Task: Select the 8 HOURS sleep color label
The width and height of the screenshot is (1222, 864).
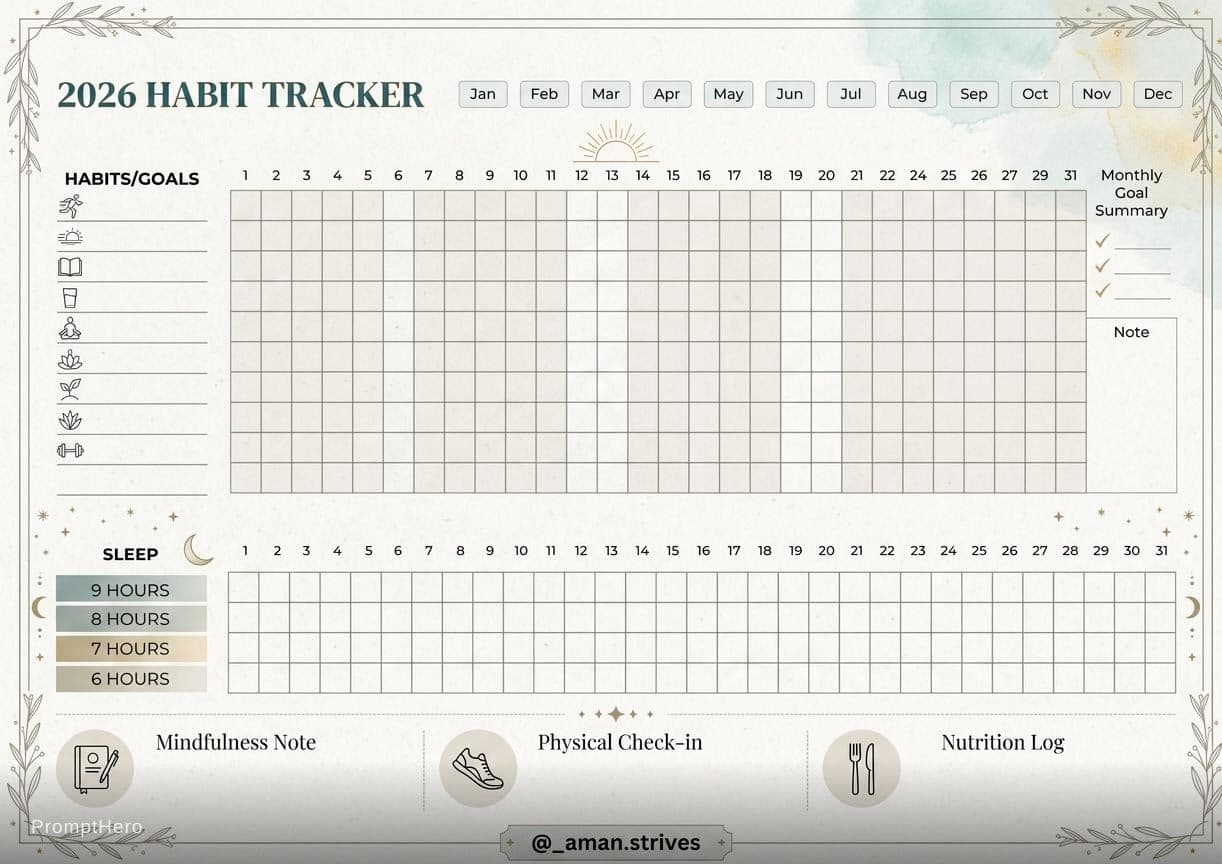Action: [x=131, y=619]
